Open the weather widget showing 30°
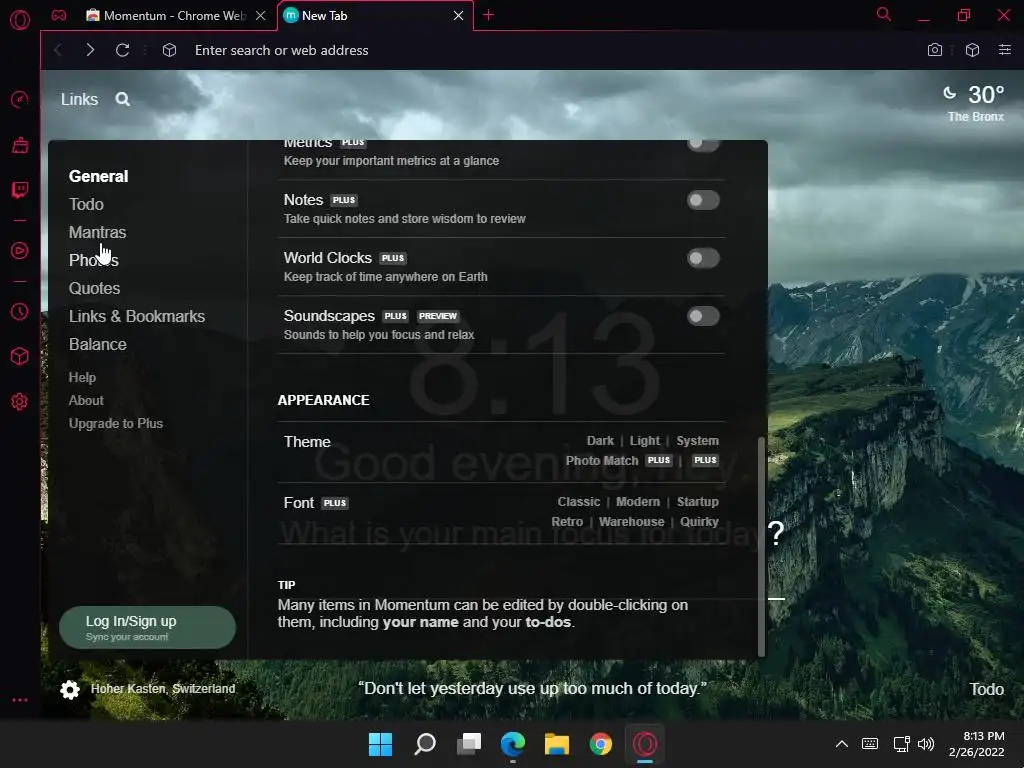Screen dimensions: 1024x768 973,103
